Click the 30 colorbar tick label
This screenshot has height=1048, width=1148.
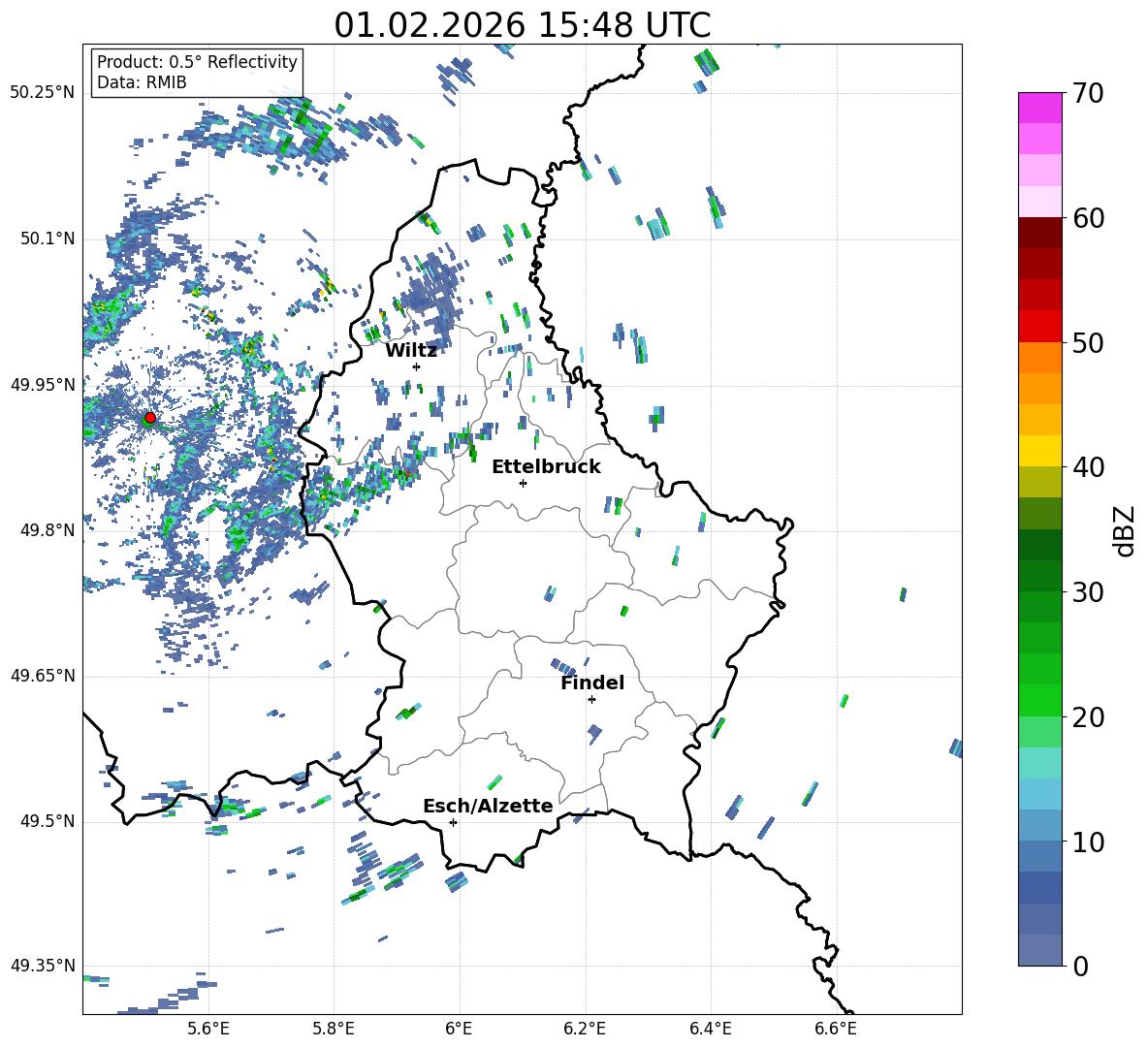[x=1087, y=592]
